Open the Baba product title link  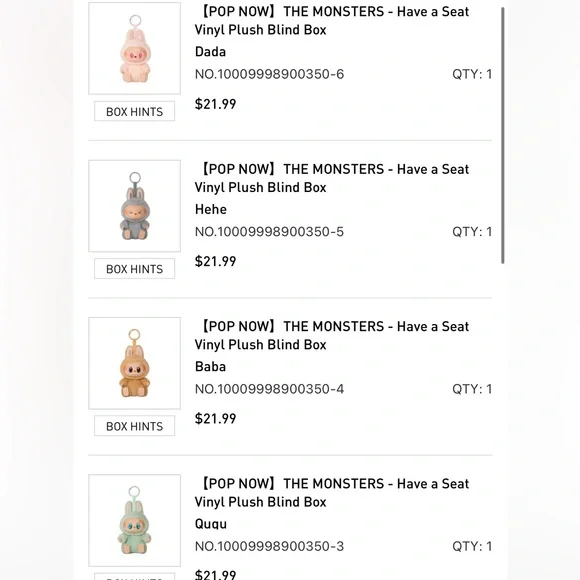[x=332, y=335]
